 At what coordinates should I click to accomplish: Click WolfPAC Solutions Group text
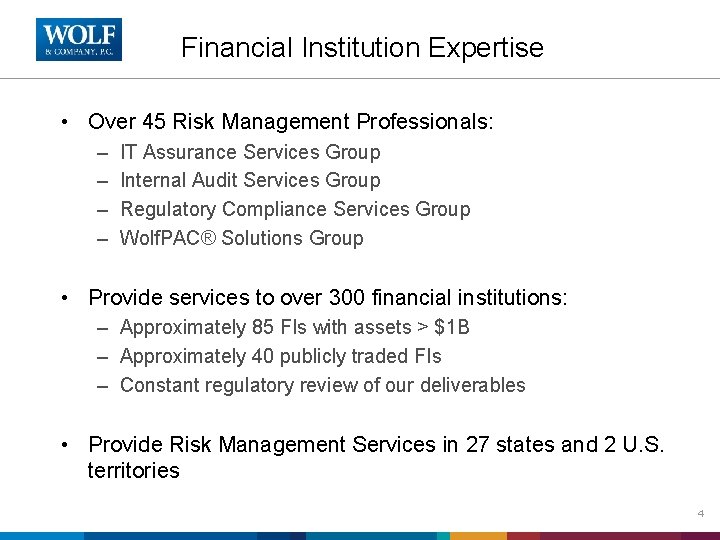click(x=242, y=238)
